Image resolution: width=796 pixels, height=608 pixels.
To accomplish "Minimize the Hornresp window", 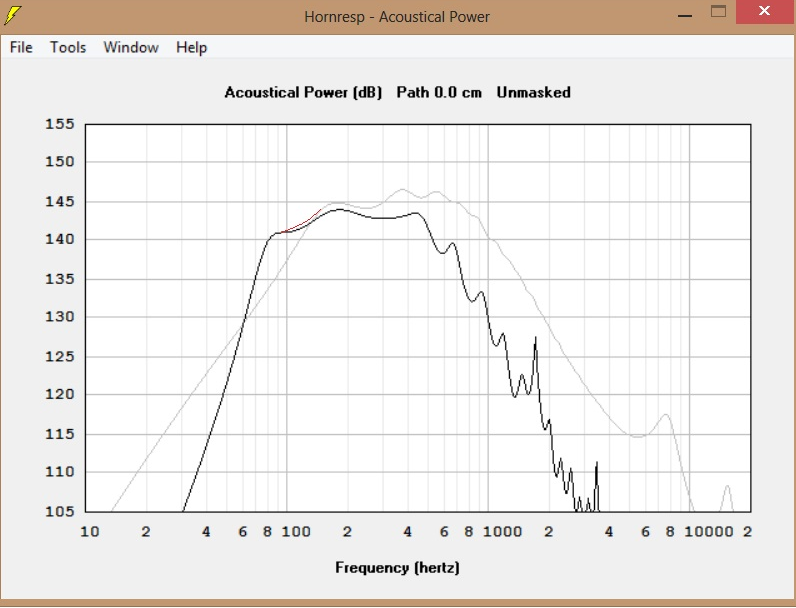I will 685,15.
